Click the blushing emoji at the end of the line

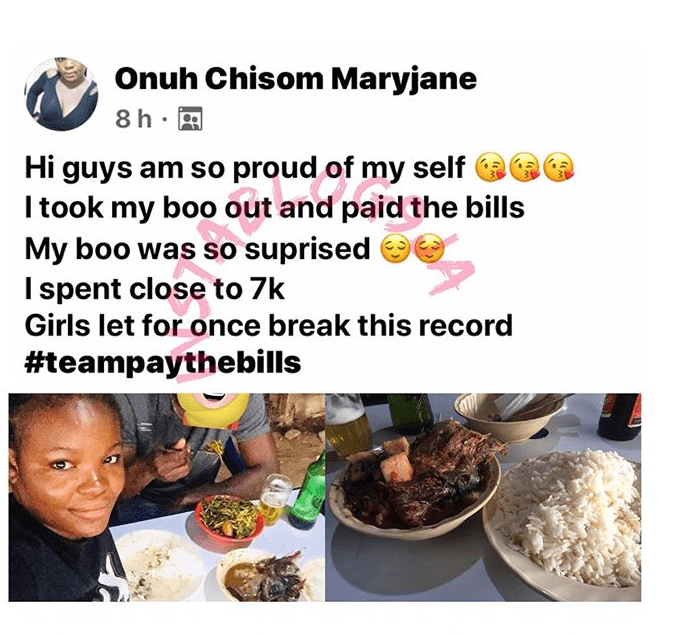pyautogui.click(x=429, y=249)
